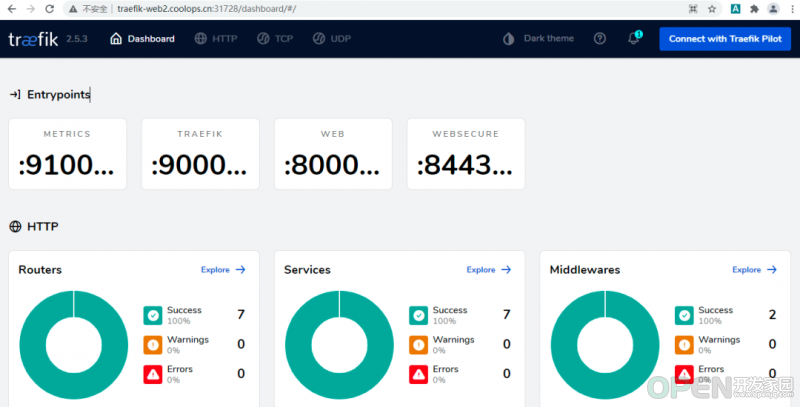Click Connect with Traefik Pilot button
Viewport: 800px width, 407px height.
point(725,39)
